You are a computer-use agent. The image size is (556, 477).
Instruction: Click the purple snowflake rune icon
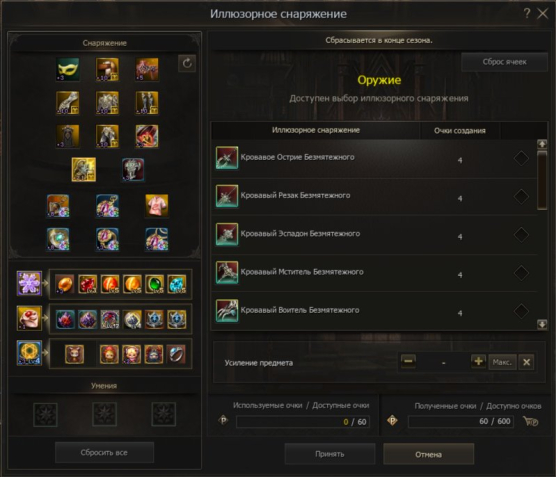[29, 283]
